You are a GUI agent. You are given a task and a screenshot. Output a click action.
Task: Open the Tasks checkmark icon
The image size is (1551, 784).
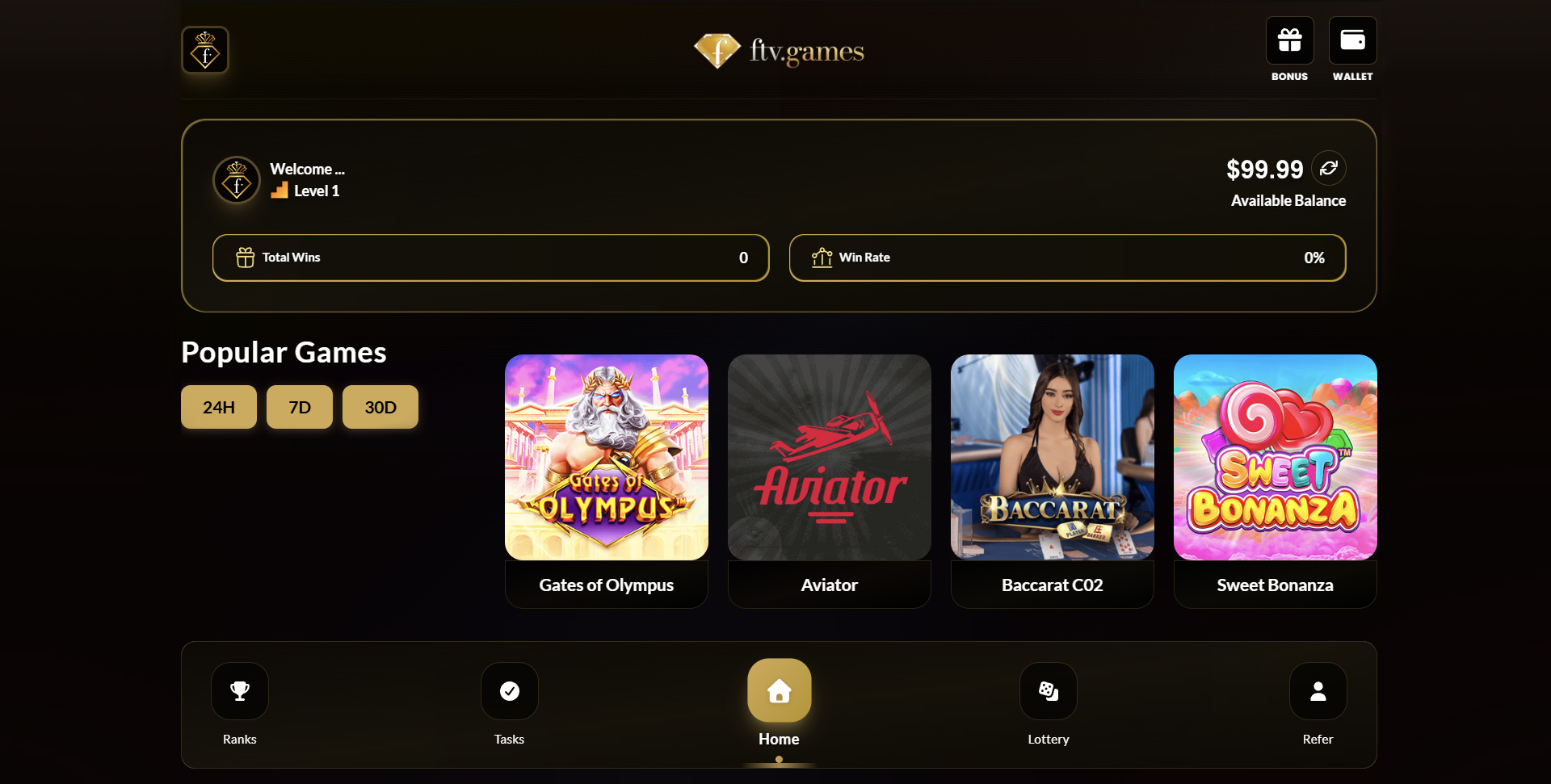tap(510, 691)
